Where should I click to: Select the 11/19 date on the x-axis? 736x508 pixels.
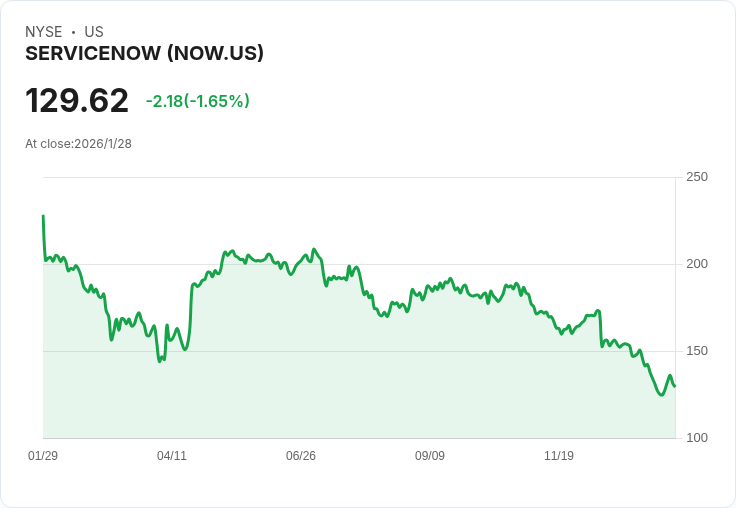coord(559,456)
